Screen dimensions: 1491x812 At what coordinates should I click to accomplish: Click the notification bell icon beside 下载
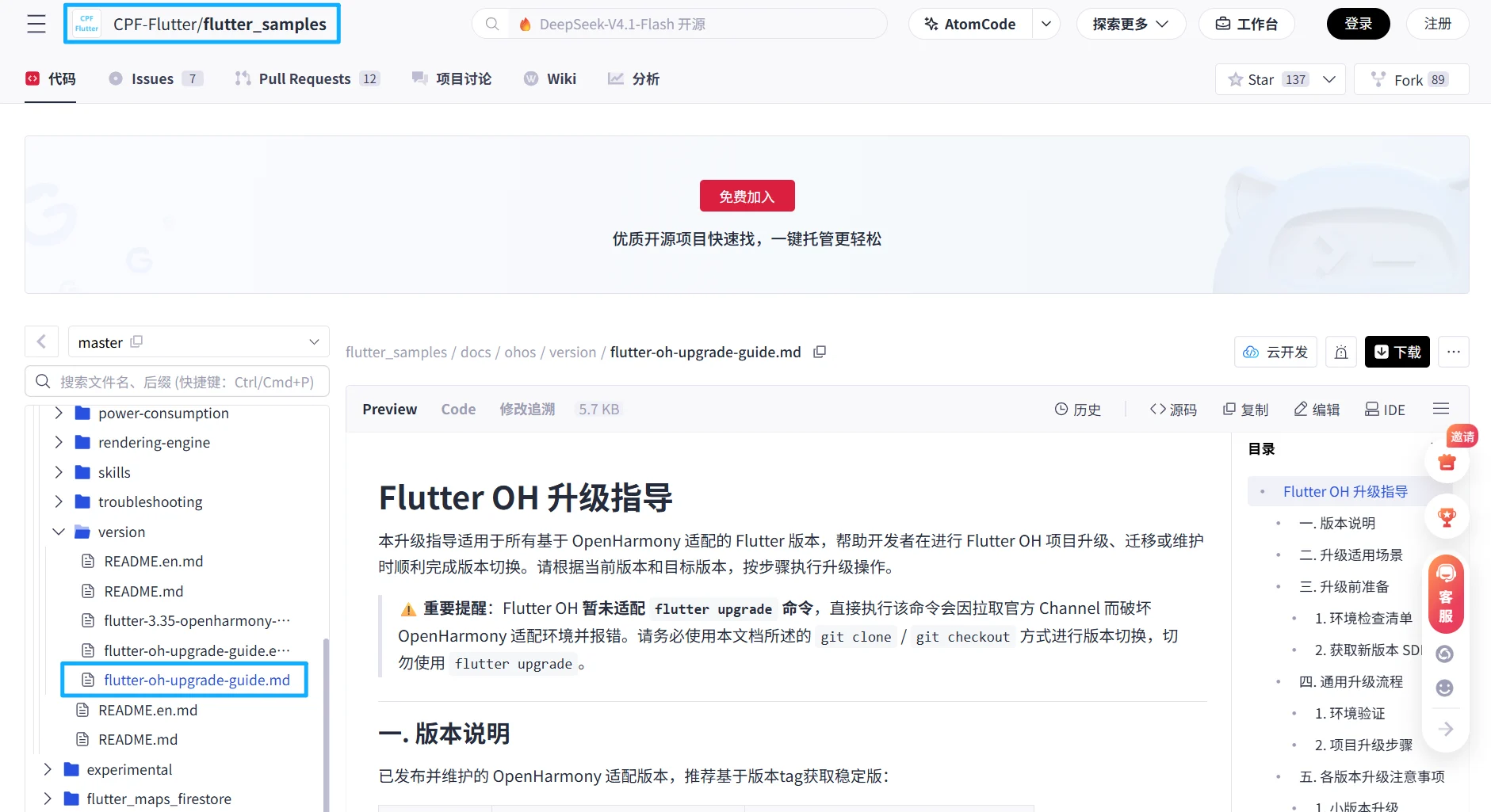pos(1341,352)
